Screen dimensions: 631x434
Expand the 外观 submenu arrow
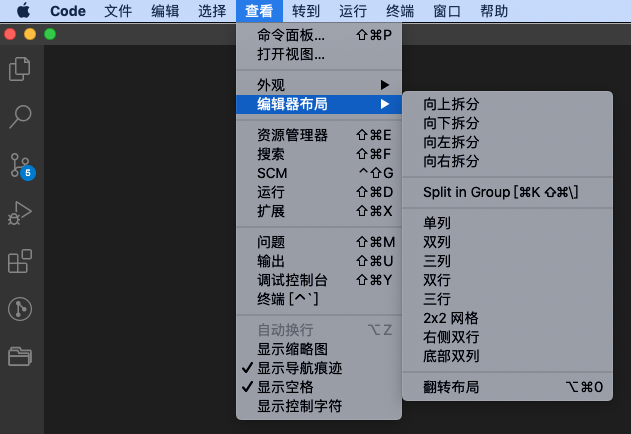tap(385, 85)
